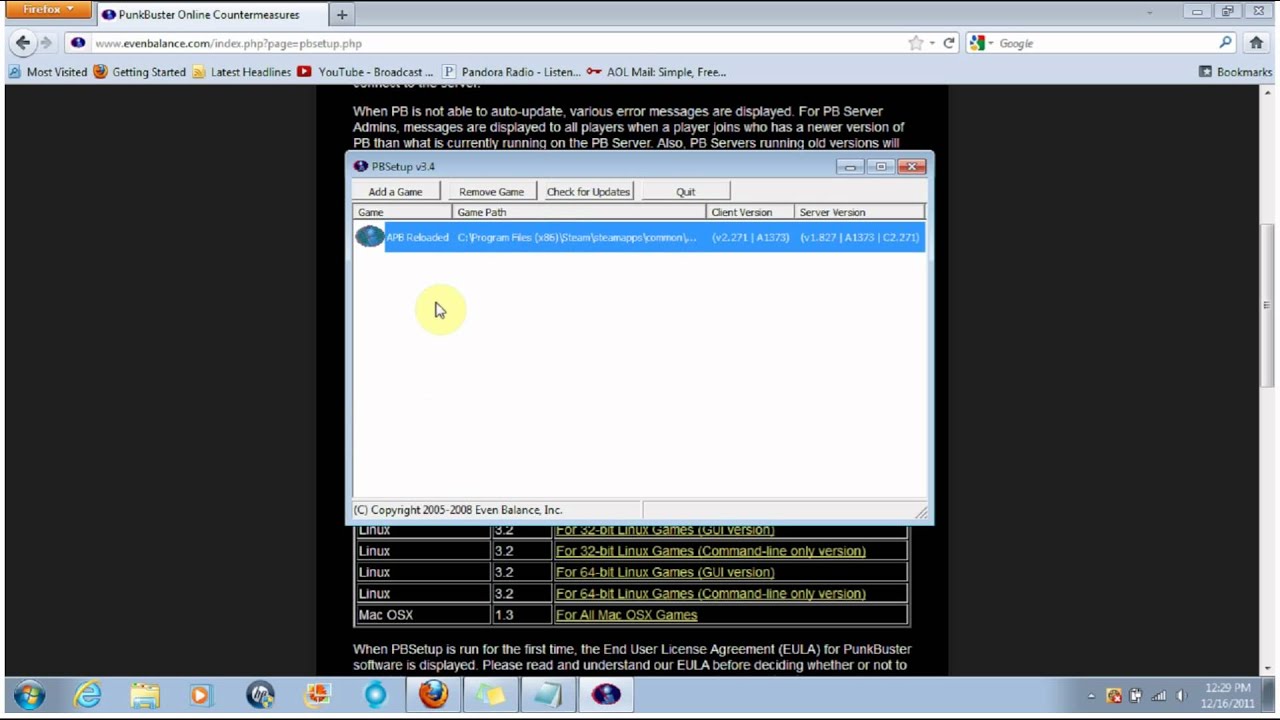Click the Quit button in PBSetup
1280x720 pixels.
point(685,191)
